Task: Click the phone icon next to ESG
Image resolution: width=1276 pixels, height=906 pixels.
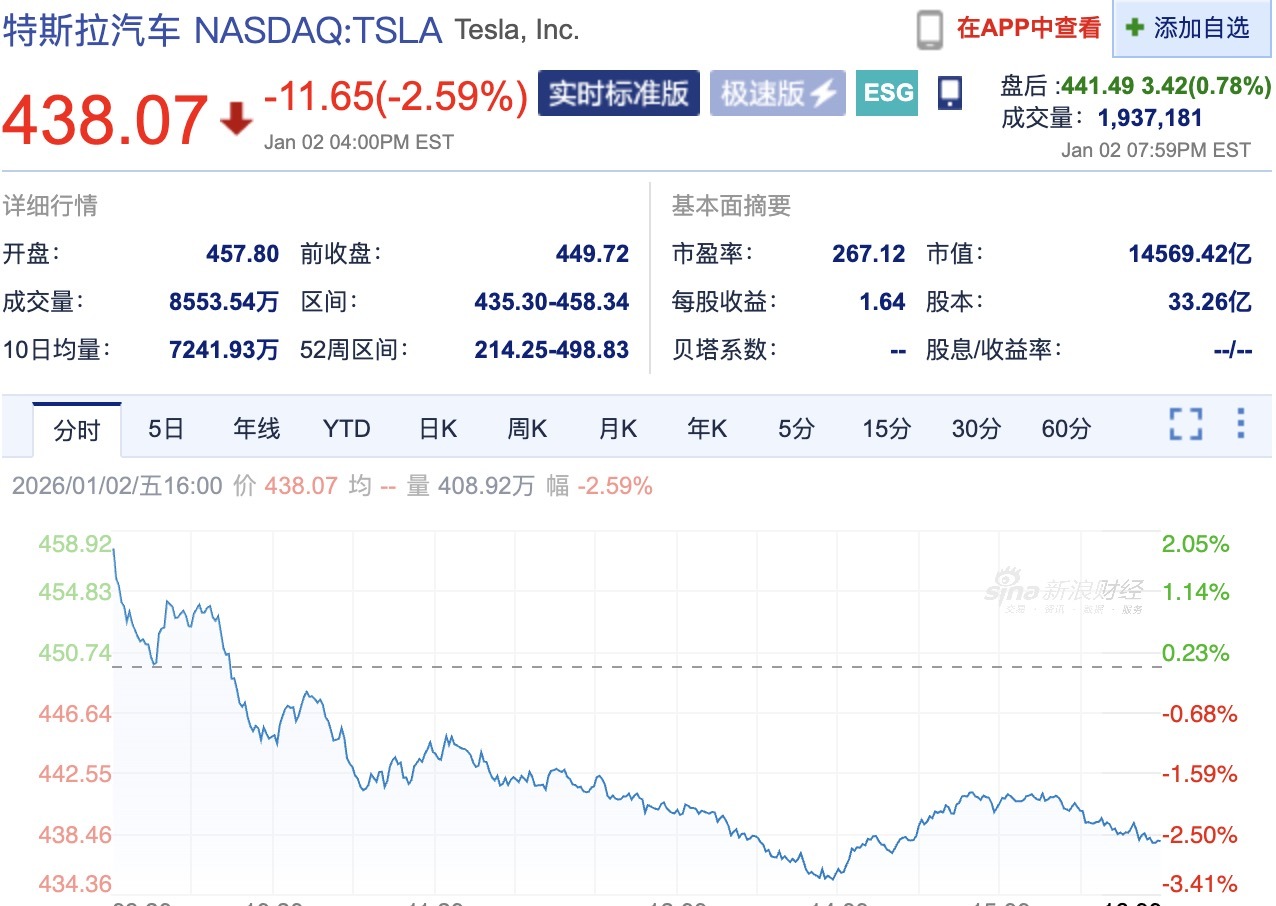Action: (949, 93)
